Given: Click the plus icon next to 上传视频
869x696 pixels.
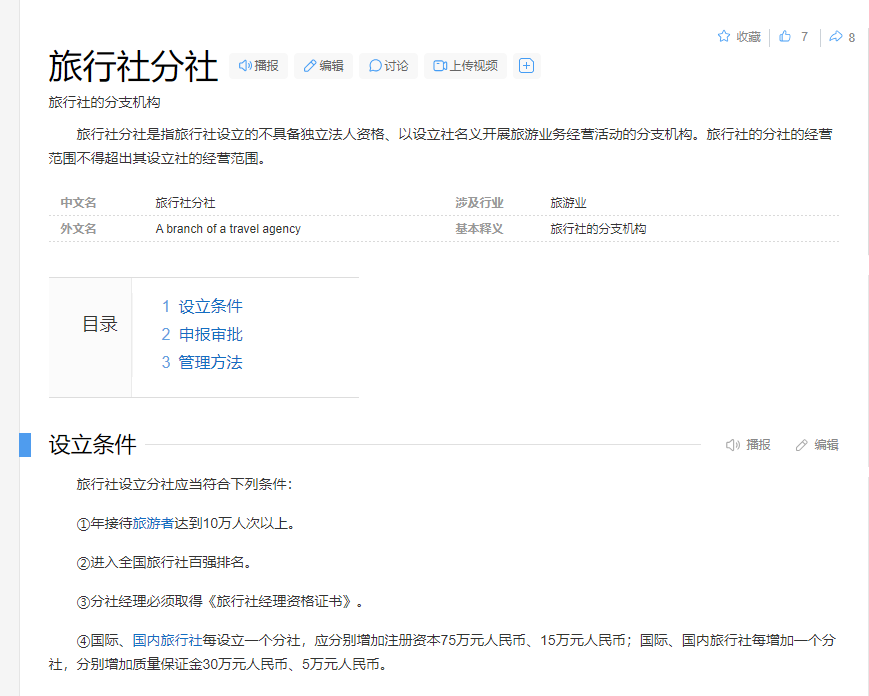Looking at the screenshot, I should pos(526,66).
